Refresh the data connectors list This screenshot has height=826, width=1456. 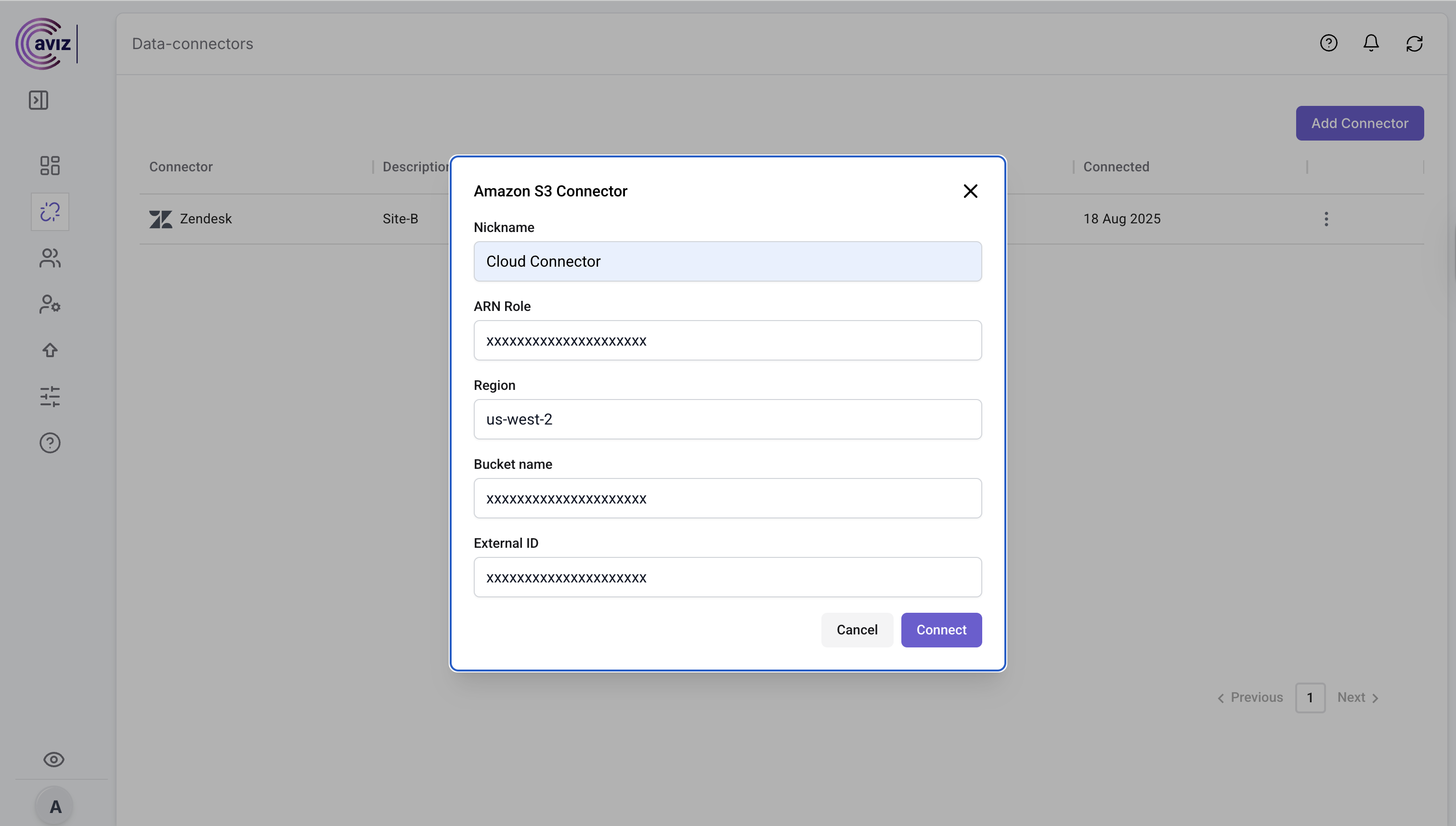click(x=1414, y=43)
